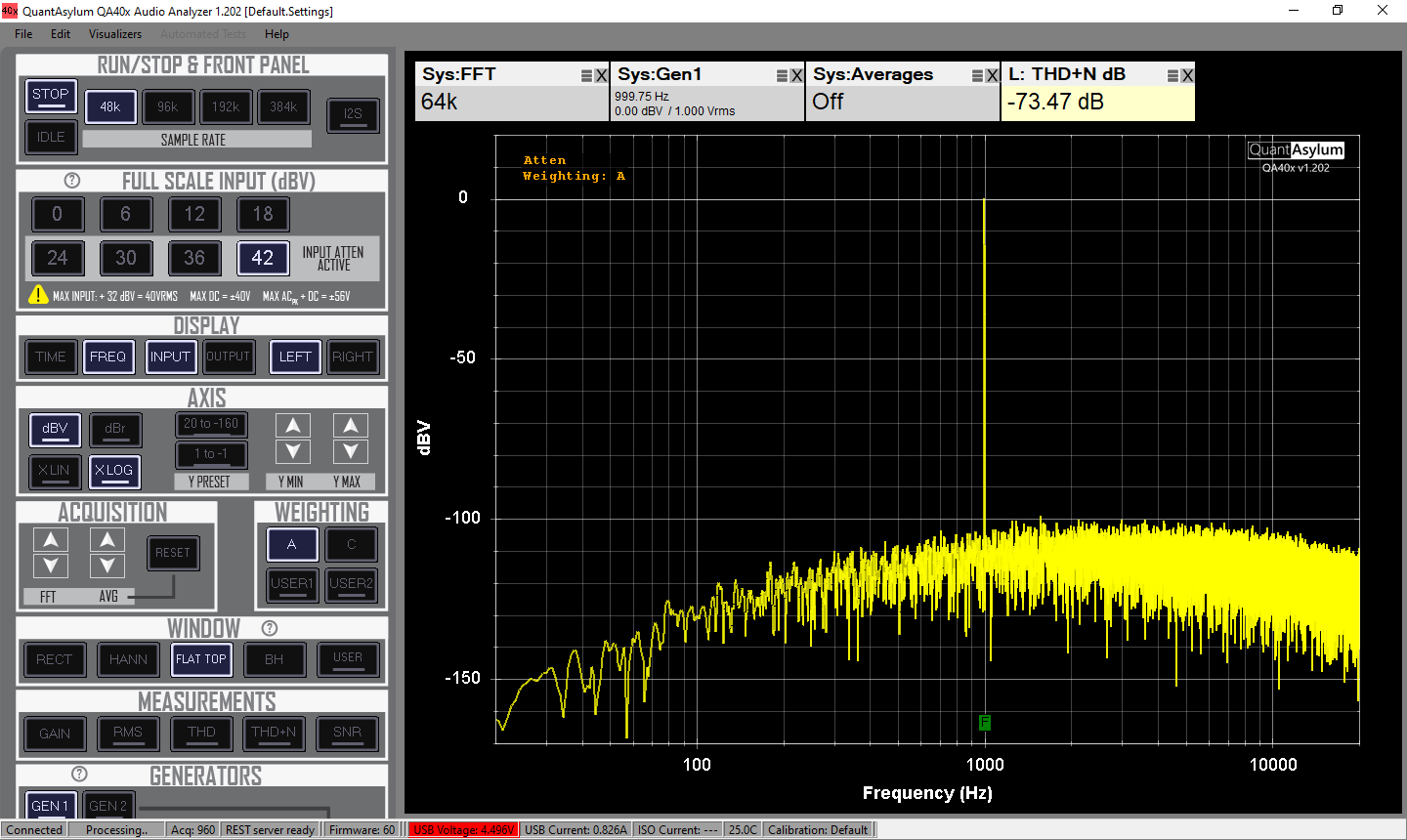1407x840 pixels.
Task: Open the Generators help icon
Action: [x=79, y=774]
